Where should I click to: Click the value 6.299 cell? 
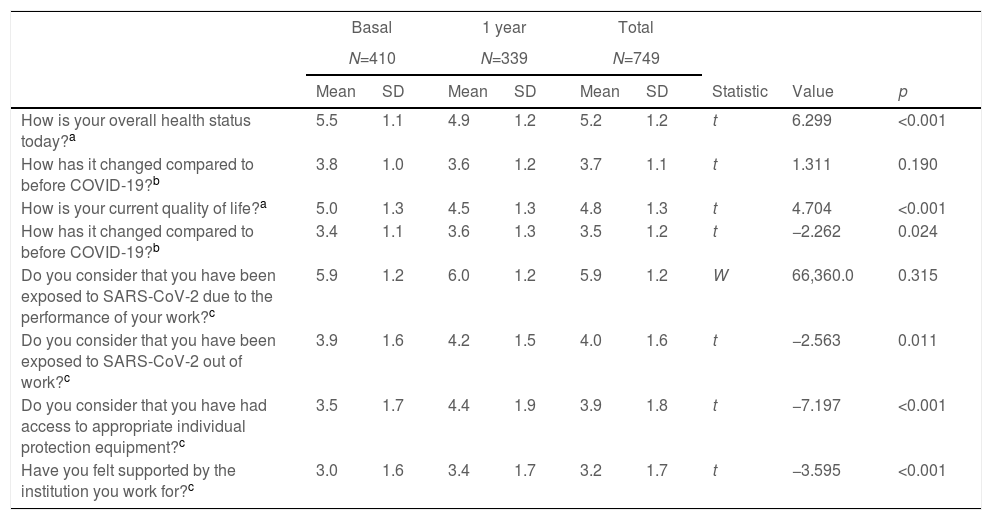point(811,121)
